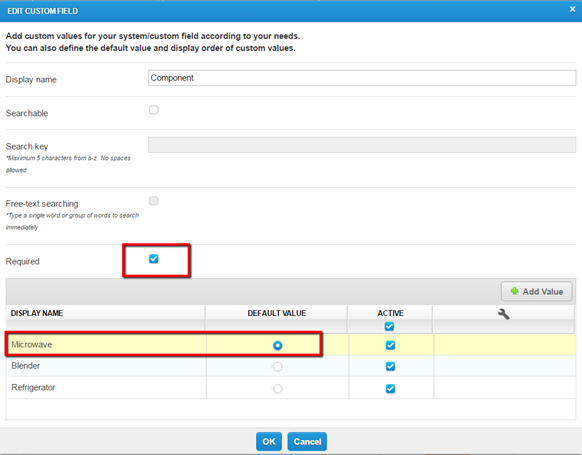Uncheck Active for Blender
The image size is (582, 455).
coord(390,366)
